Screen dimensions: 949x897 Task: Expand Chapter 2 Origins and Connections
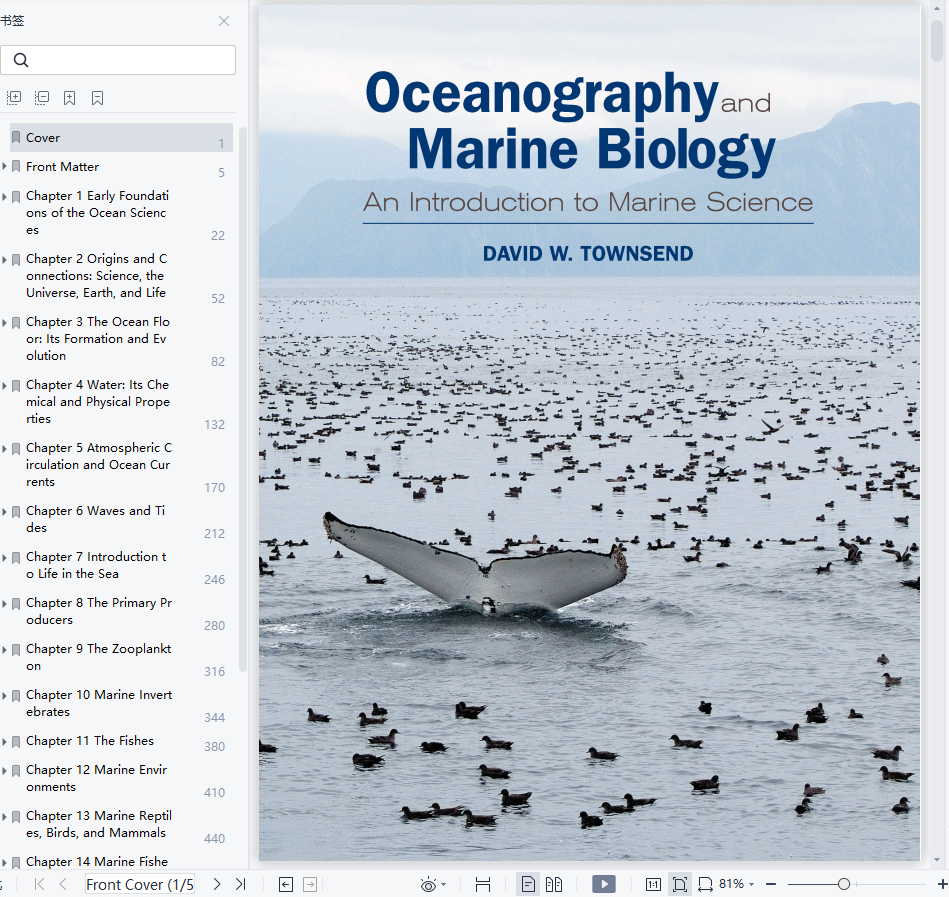pyautogui.click(x=4, y=259)
